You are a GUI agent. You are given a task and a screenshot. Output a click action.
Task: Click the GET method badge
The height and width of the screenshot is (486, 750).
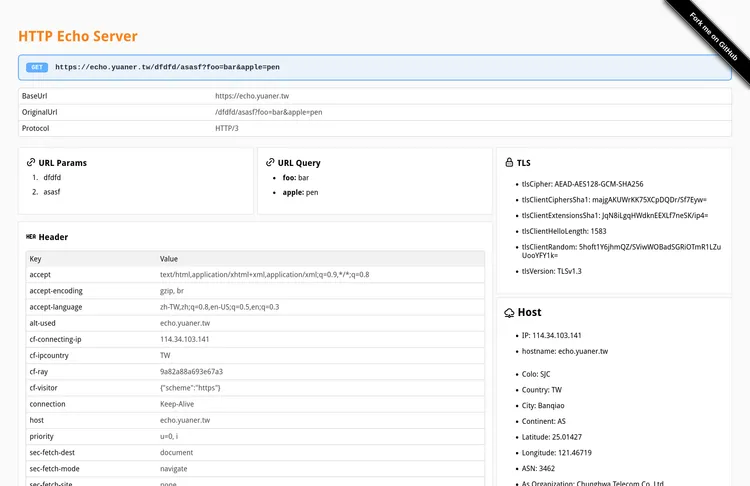pos(37,67)
